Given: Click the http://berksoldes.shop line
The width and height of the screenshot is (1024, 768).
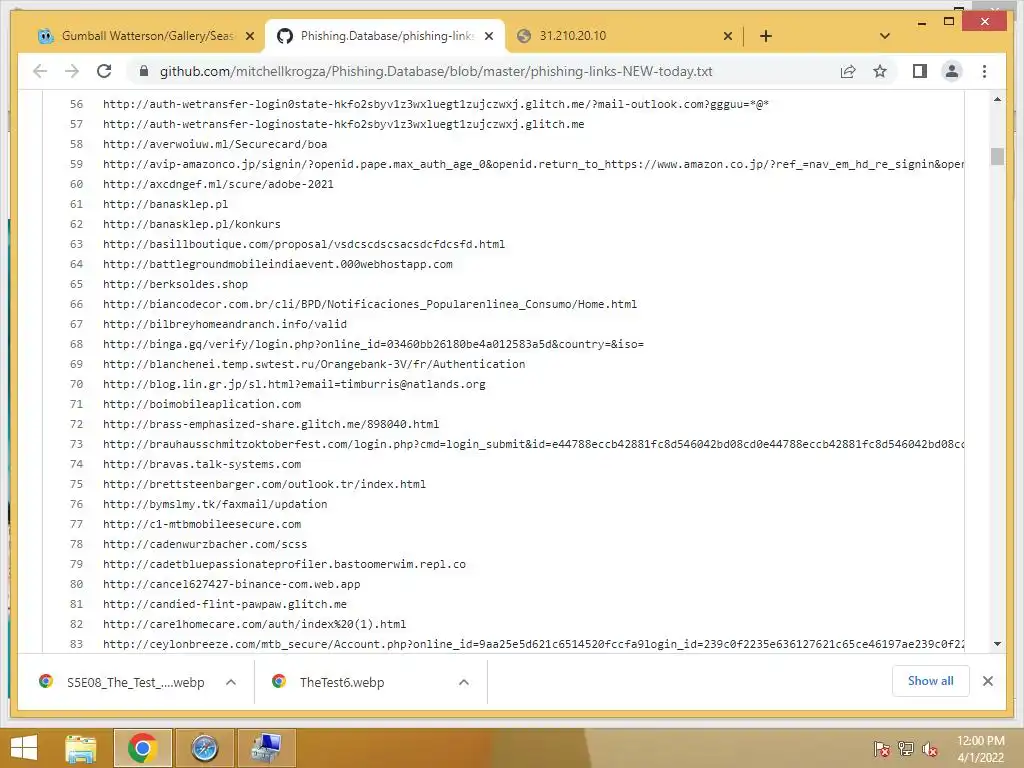Looking at the screenshot, I should (175, 284).
